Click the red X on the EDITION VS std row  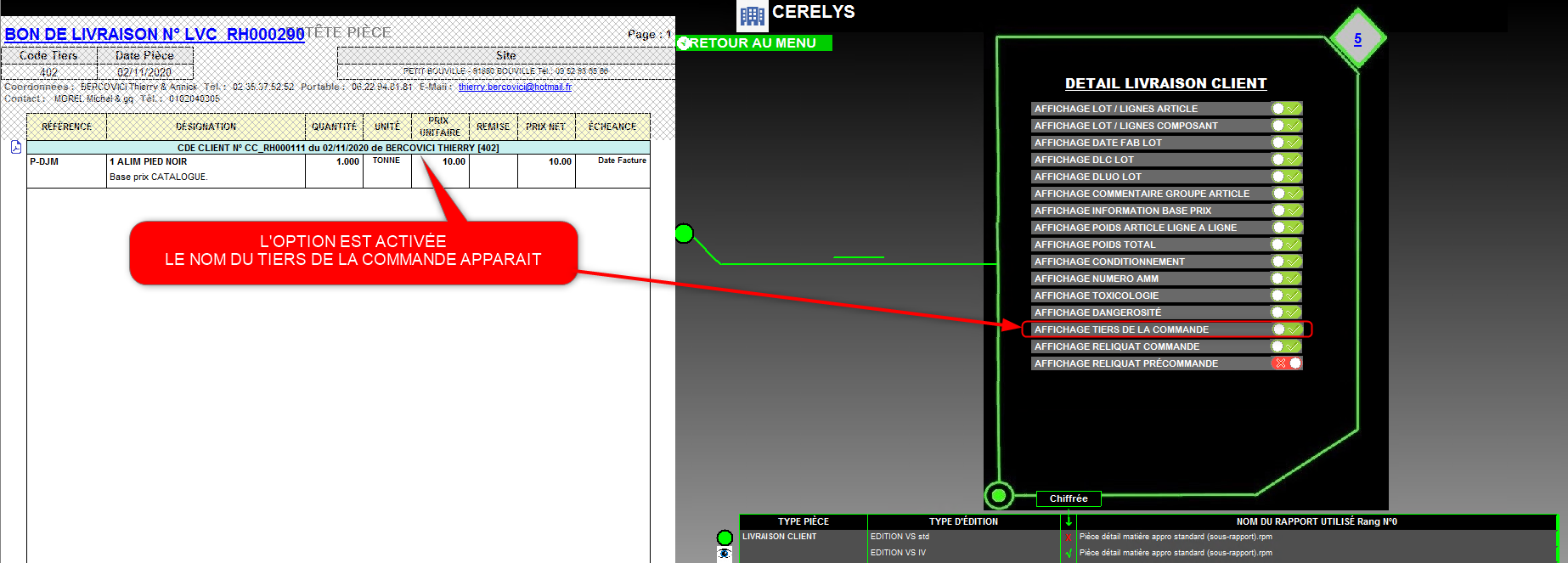1069,538
